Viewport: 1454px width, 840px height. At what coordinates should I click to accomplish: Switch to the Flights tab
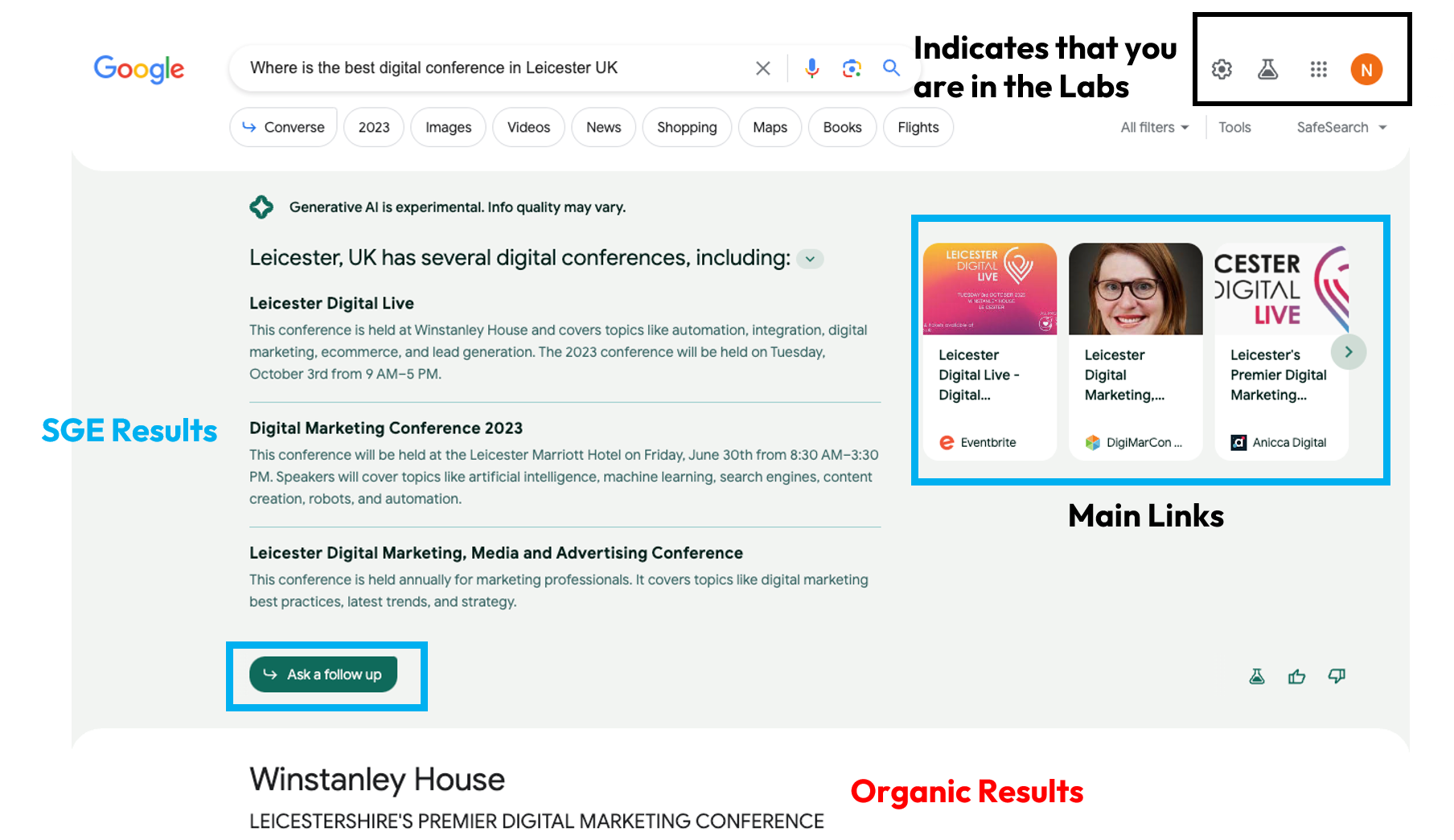click(x=918, y=127)
